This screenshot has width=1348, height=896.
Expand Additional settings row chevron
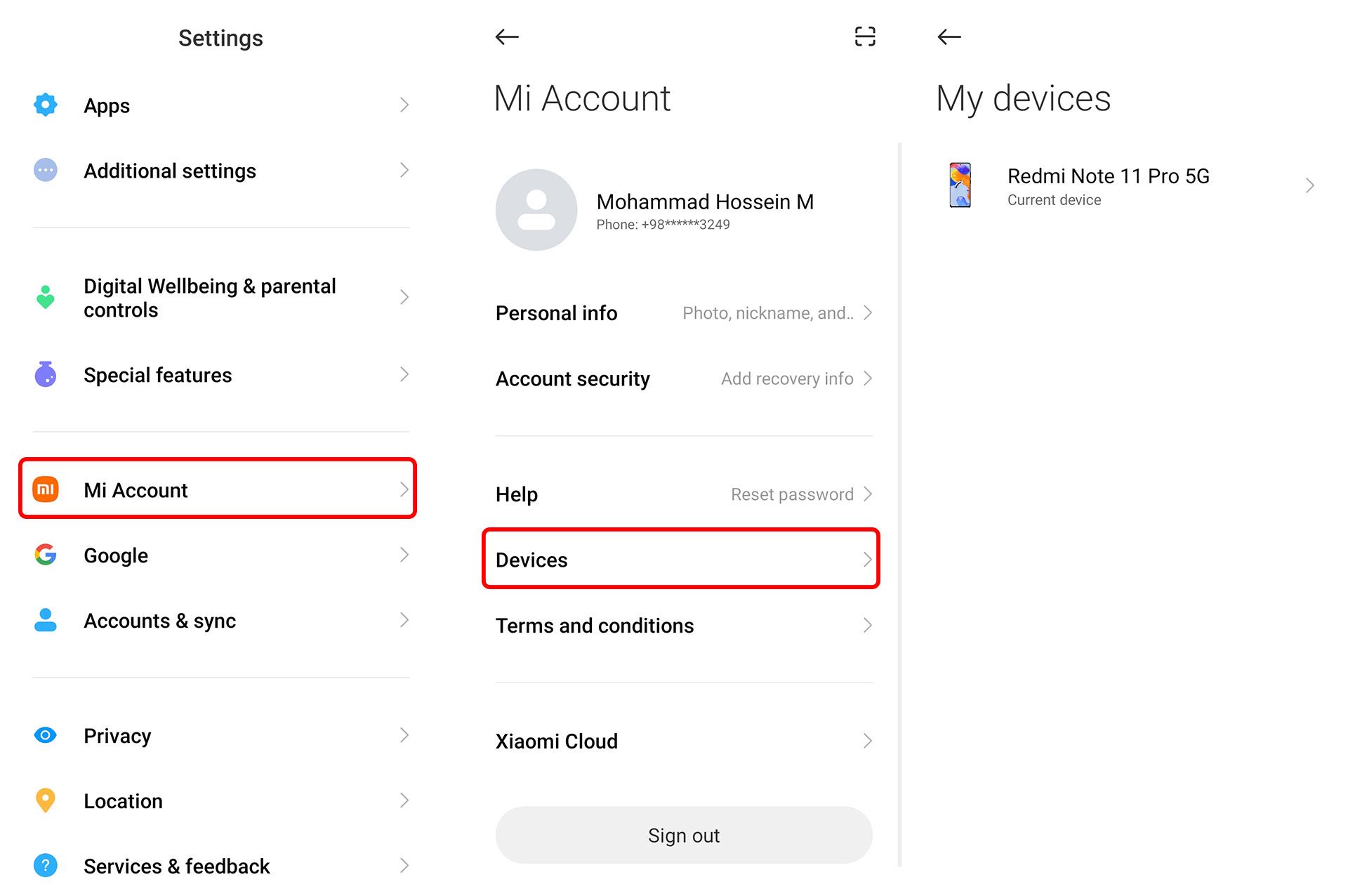[x=404, y=171]
